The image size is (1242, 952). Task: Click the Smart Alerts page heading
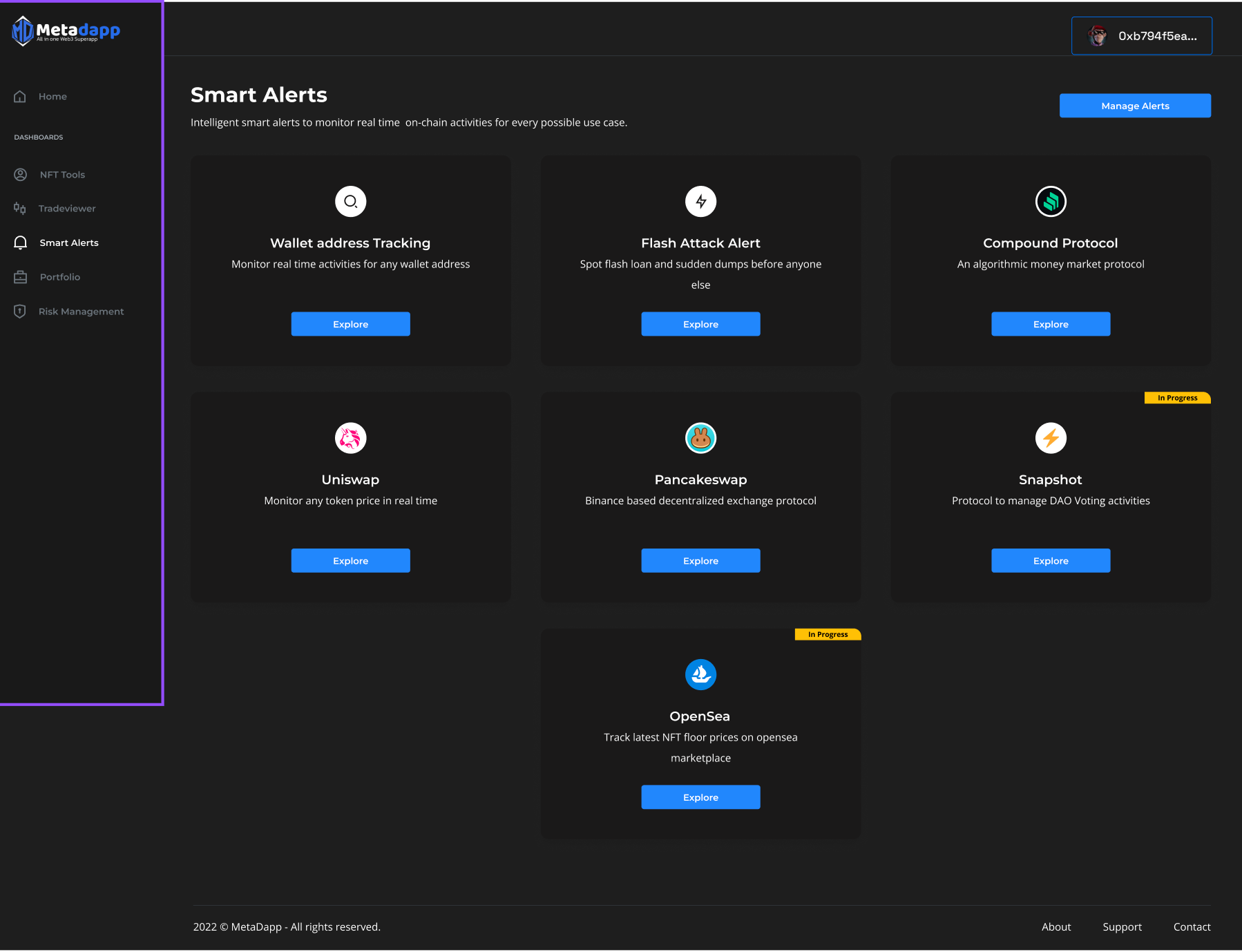point(259,95)
